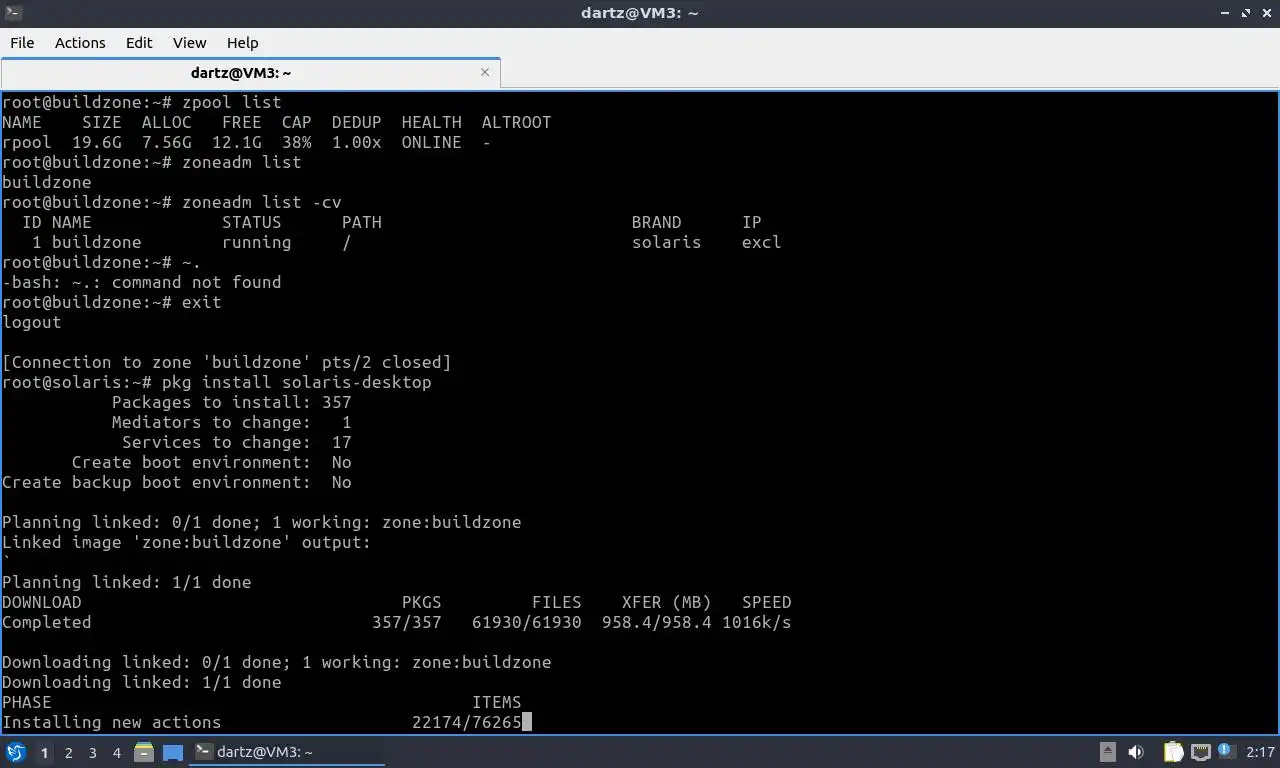Click the STATUS column header
Image resolution: width=1280 pixels, height=768 pixels.
click(x=252, y=222)
